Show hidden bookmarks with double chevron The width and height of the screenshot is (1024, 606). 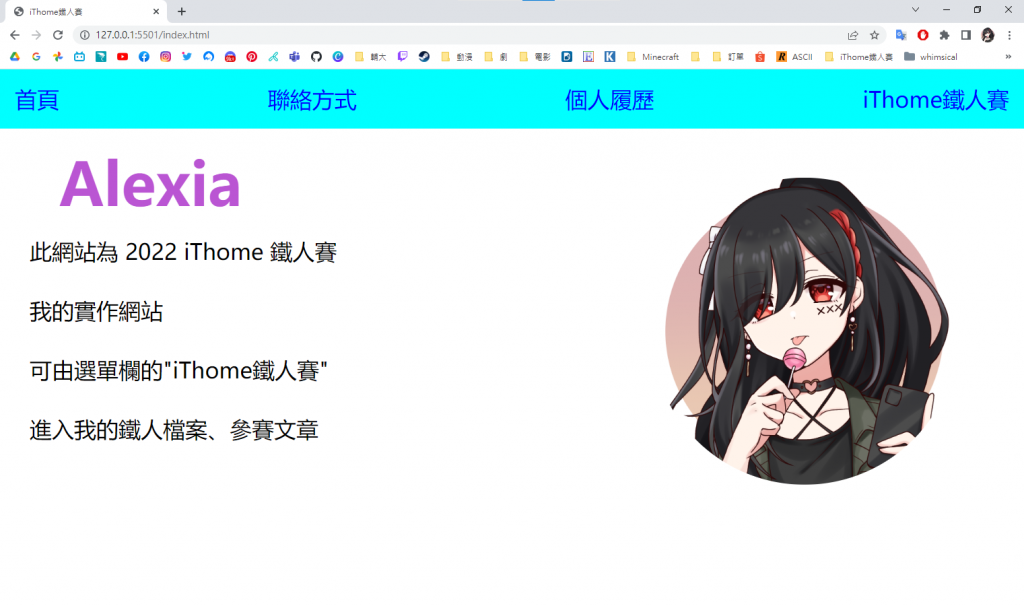click(x=1008, y=57)
